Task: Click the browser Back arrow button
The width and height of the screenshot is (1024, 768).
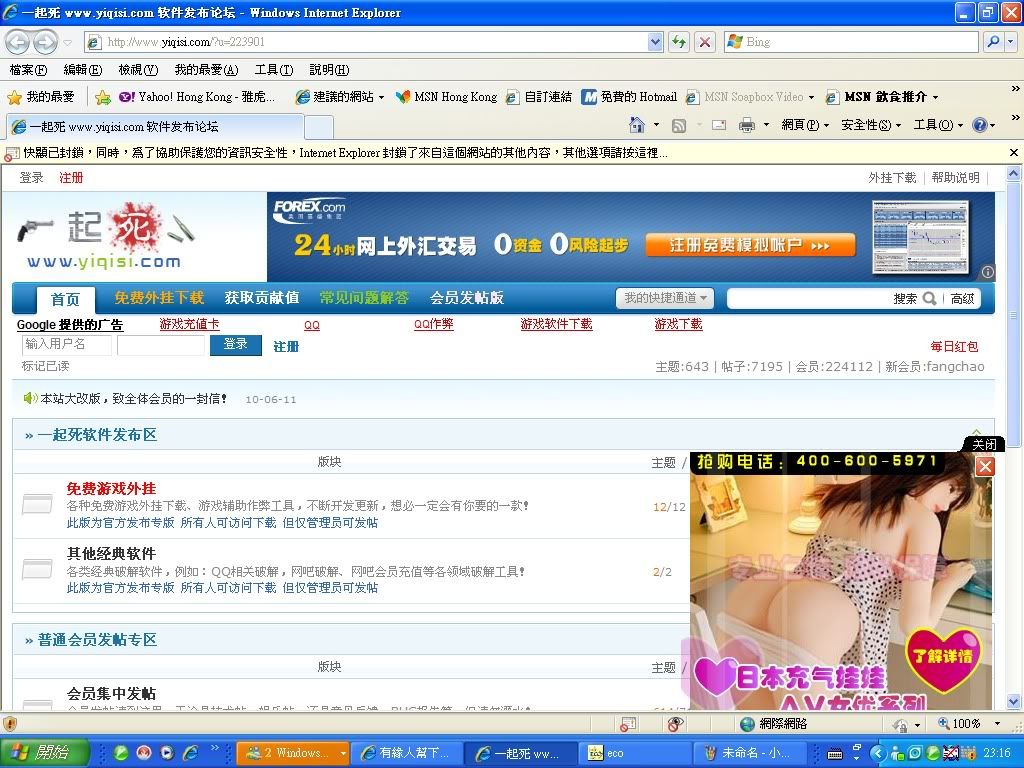Action: (x=17, y=42)
